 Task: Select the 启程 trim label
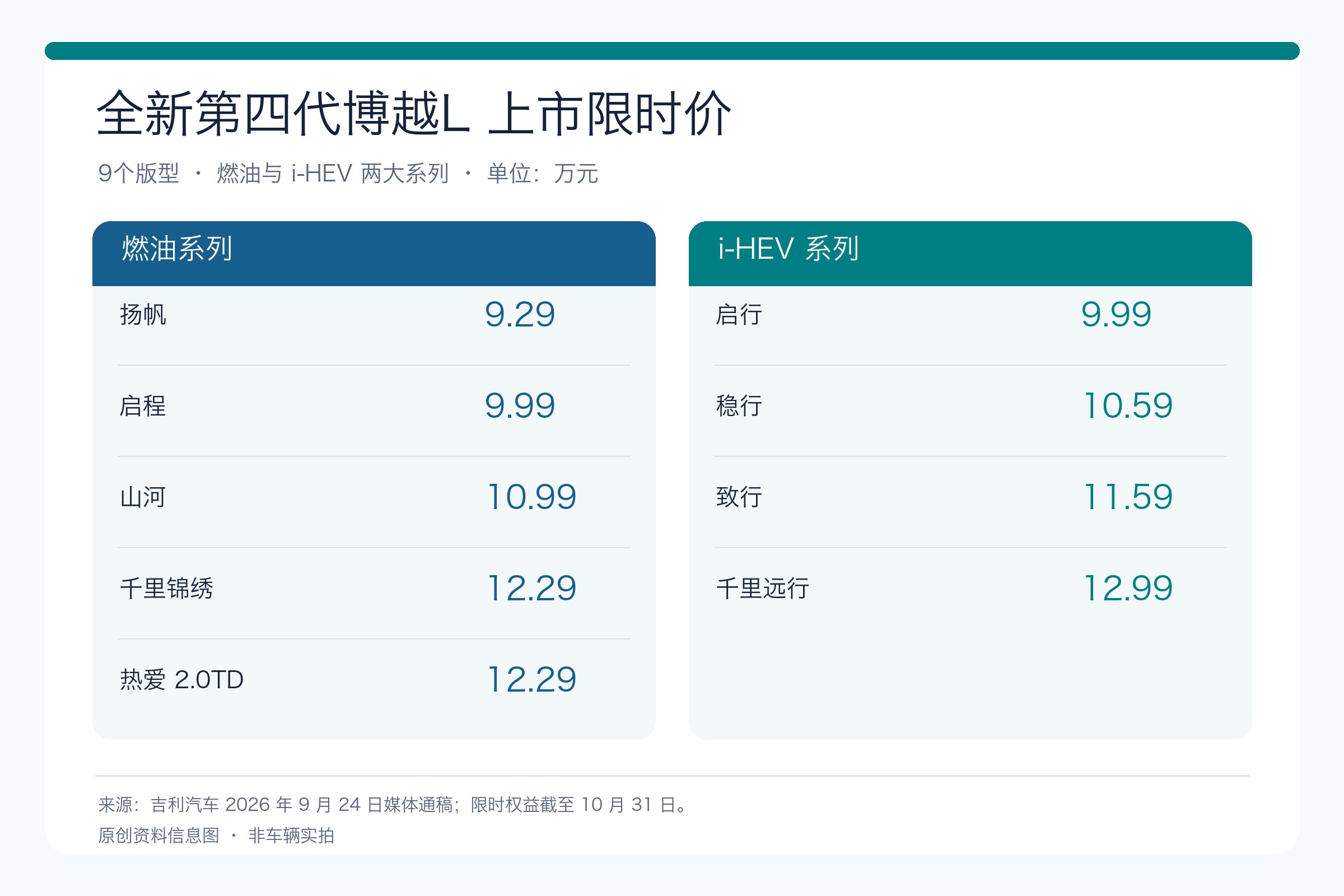point(143,405)
